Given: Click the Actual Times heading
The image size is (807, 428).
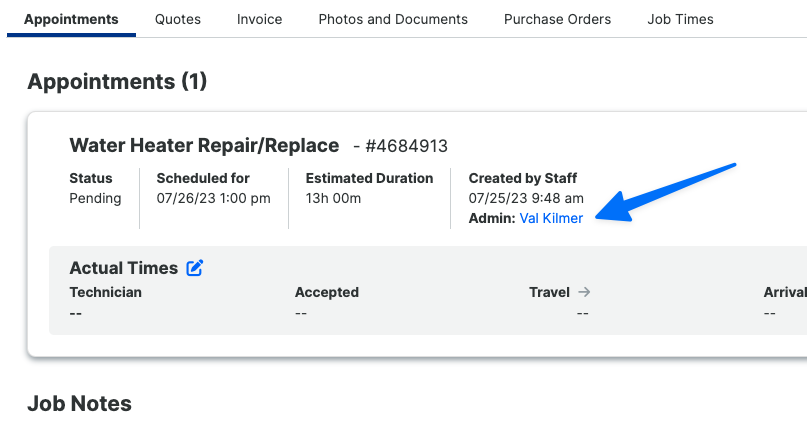Looking at the screenshot, I should pyautogui.click(x=123, y=268).
